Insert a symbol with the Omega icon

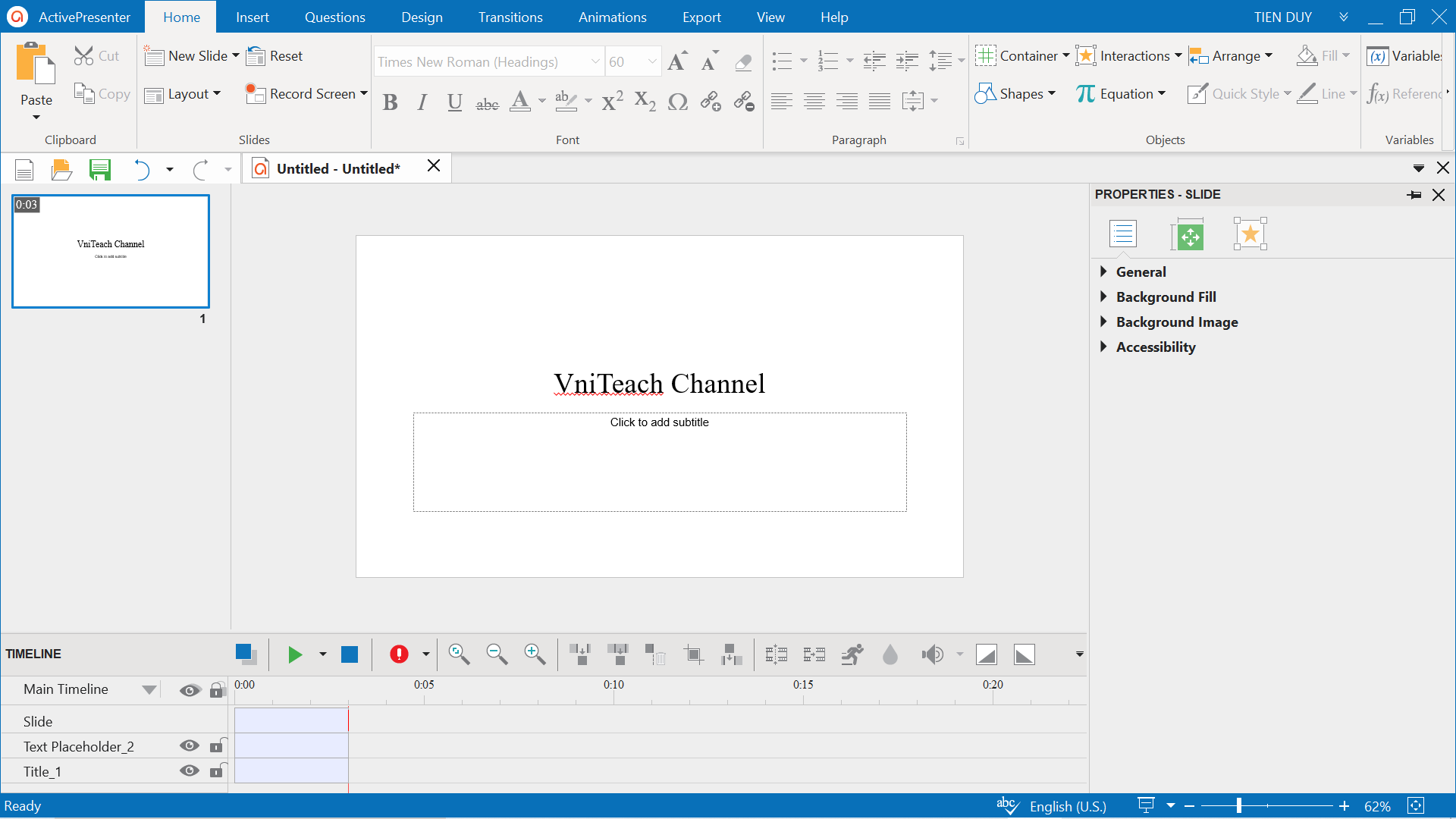(x=678, y=102)
